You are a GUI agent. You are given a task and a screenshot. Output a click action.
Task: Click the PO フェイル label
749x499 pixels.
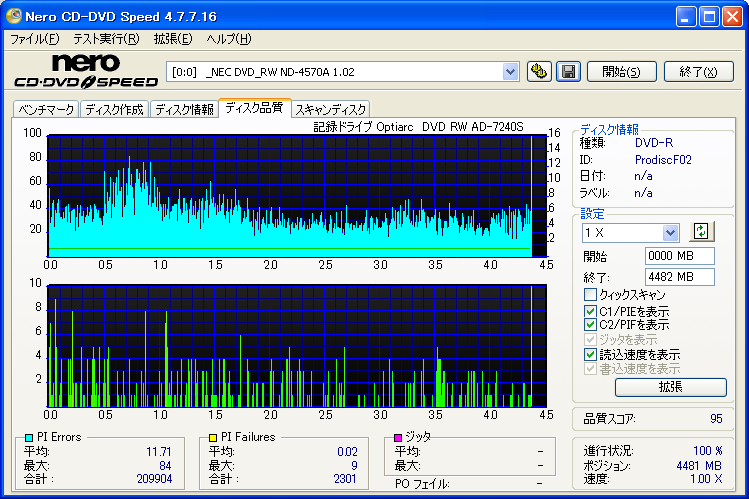pos(422,484)
